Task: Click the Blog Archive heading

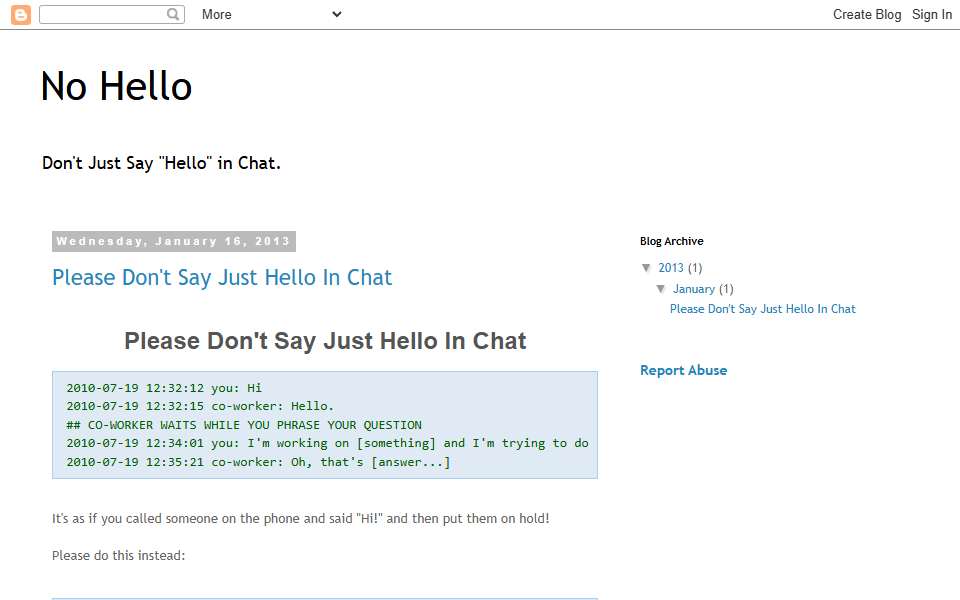Action: pos(672,241)
